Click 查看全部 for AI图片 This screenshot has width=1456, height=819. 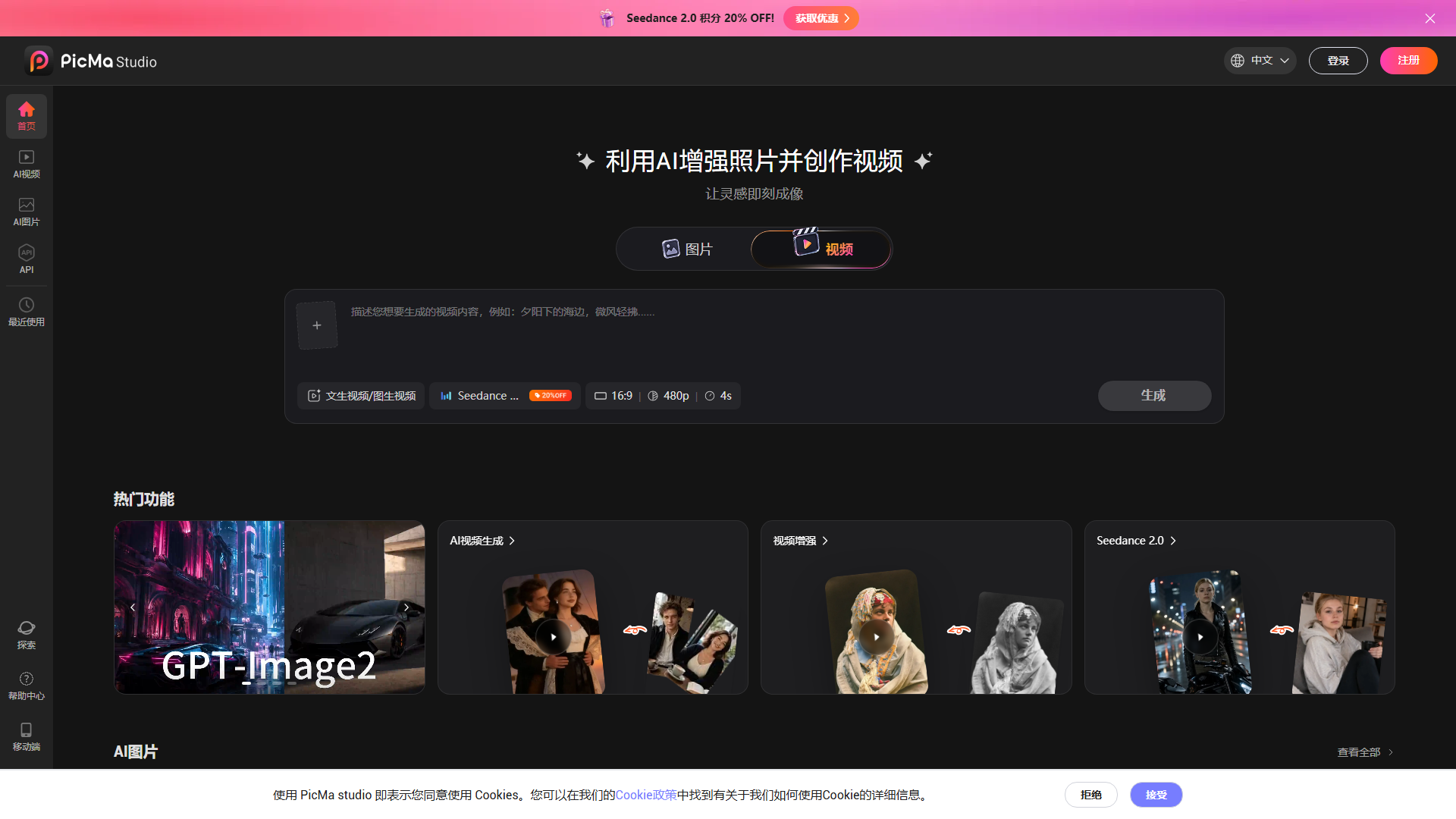point(1365,752)
